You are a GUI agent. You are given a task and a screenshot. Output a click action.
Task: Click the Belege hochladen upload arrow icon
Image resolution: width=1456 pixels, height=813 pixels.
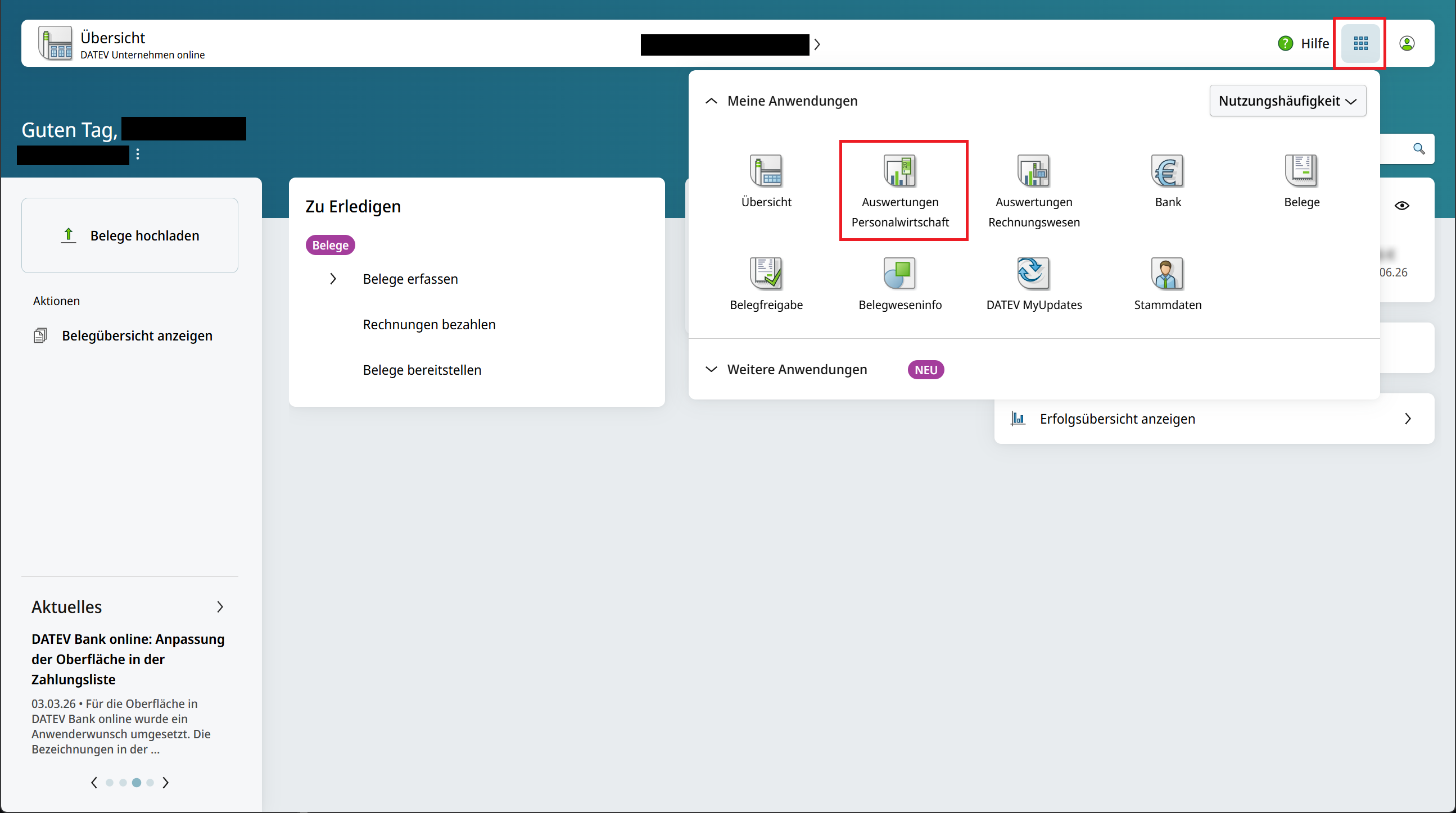[69, 235]
